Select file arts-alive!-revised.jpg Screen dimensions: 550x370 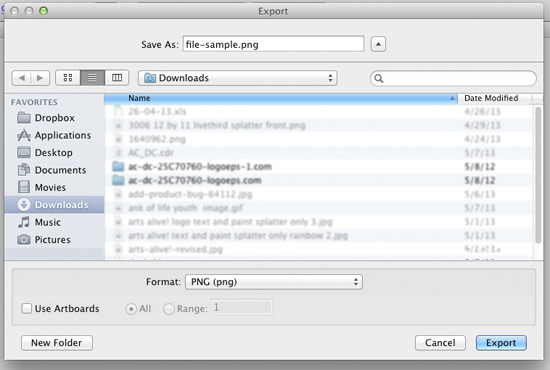pos(175,249)
